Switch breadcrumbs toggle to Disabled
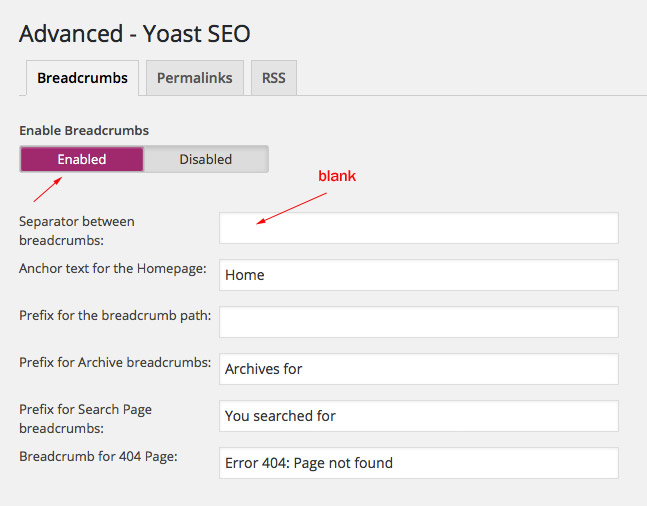 (x=205, y=159)
